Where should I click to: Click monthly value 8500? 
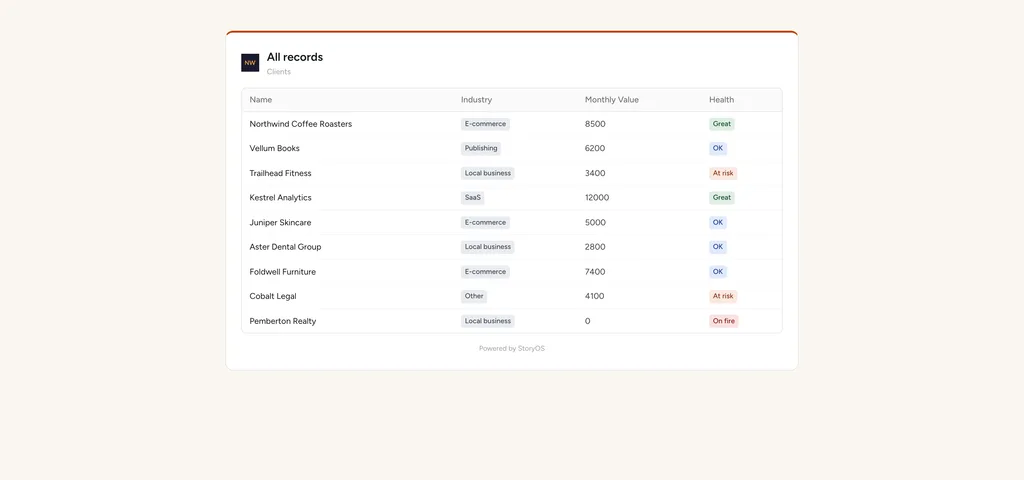point(595,124)
